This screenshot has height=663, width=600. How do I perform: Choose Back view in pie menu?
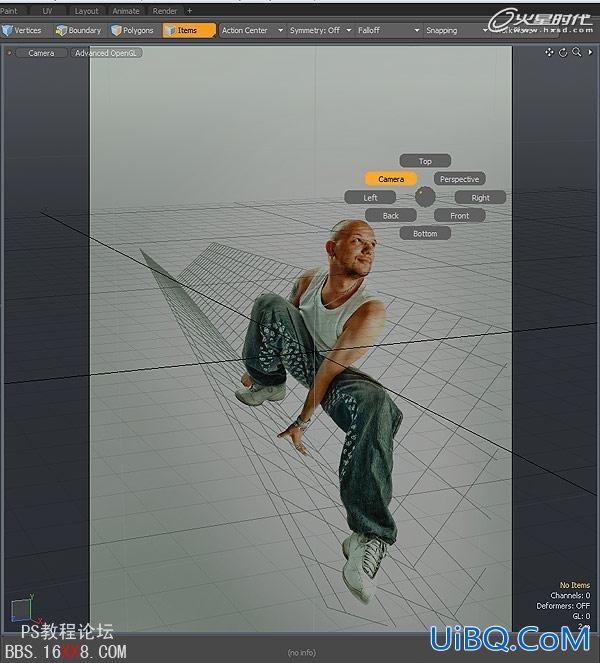[391, 216]
